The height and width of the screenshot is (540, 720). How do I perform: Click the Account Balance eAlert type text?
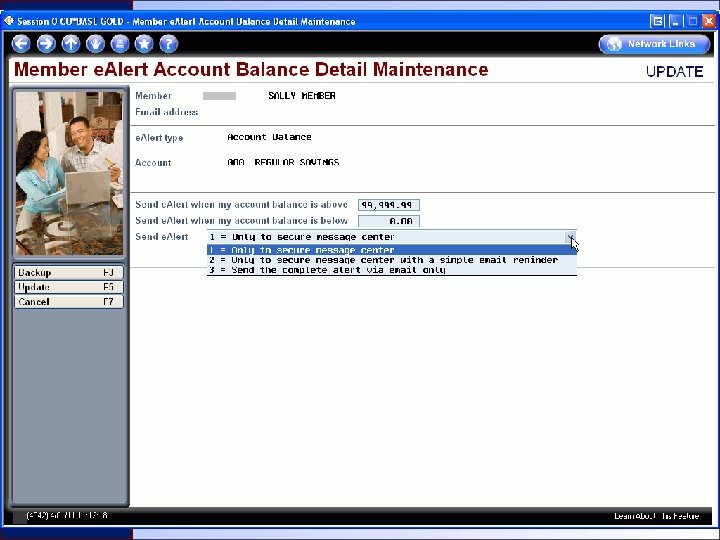[x=269, y=137]
